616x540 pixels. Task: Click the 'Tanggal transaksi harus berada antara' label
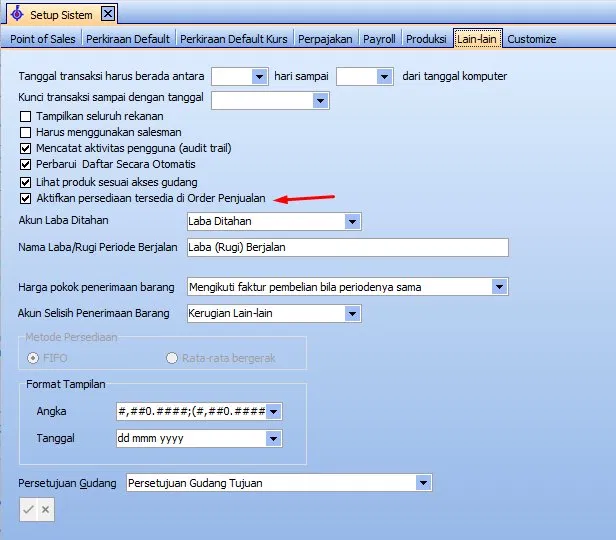(x=111, y=76)
